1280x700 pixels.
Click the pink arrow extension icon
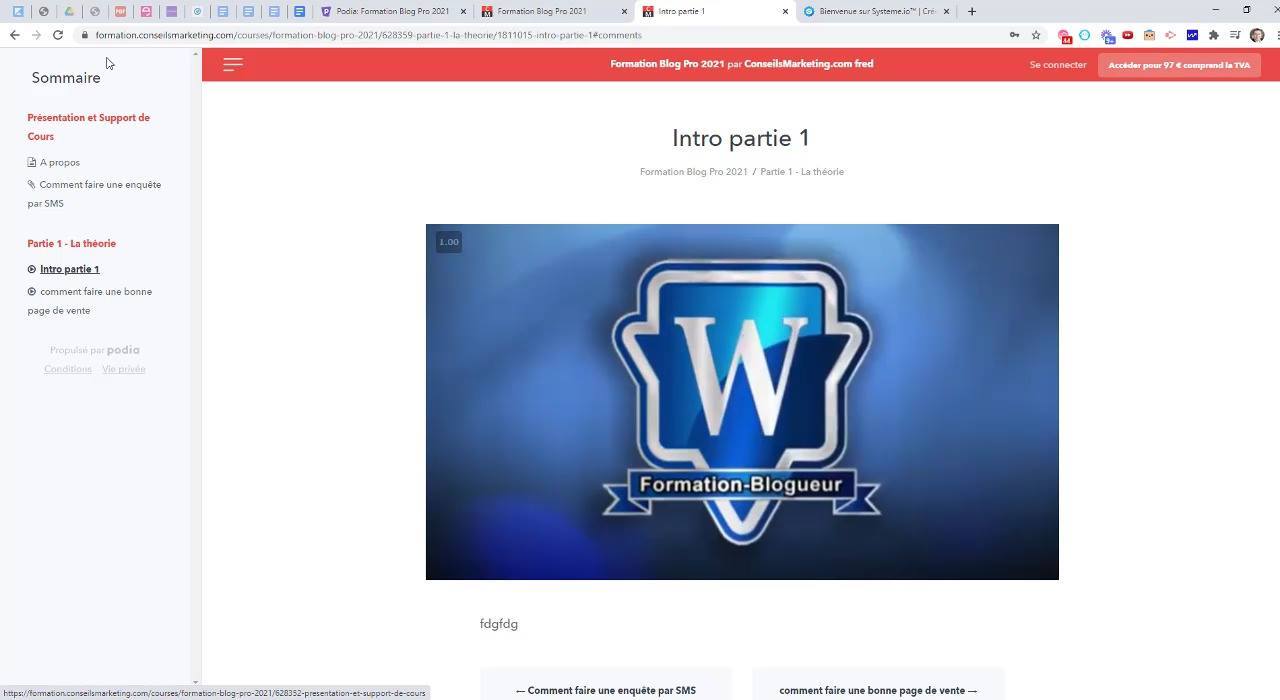point(1170,35)
